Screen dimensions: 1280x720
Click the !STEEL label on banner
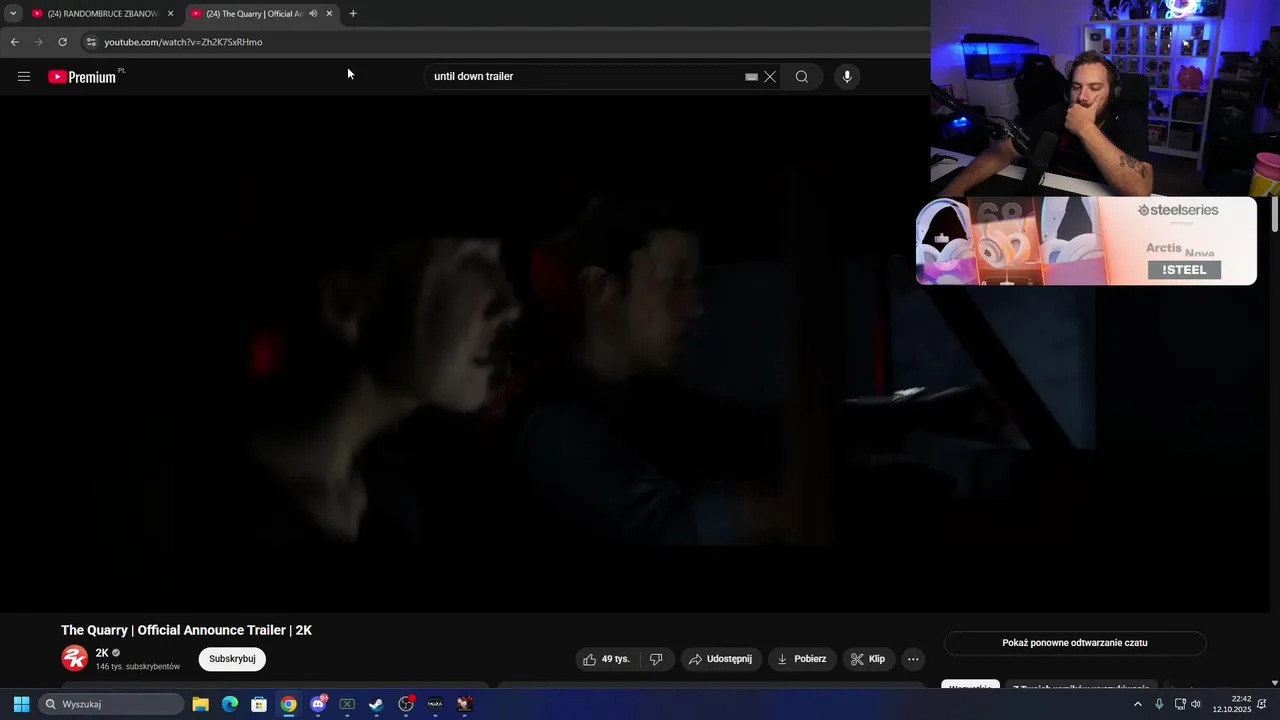(x=1184, y=270)
